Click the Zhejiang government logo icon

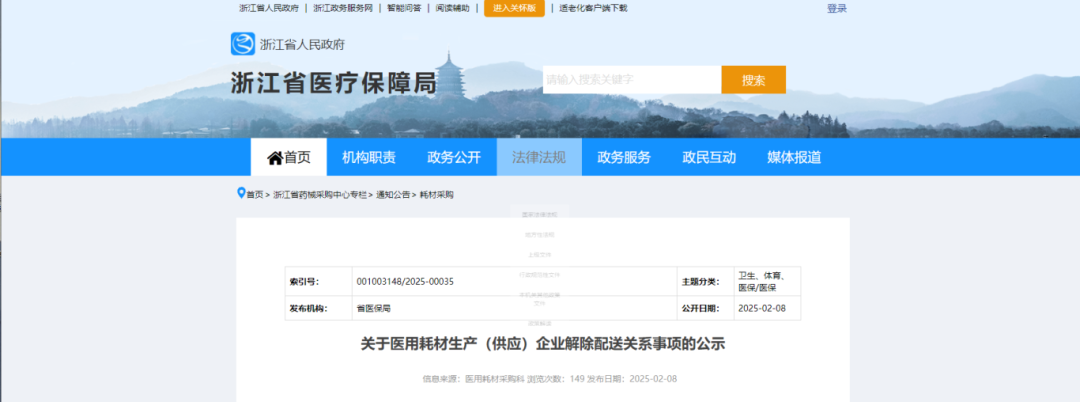tap(242, 44)
